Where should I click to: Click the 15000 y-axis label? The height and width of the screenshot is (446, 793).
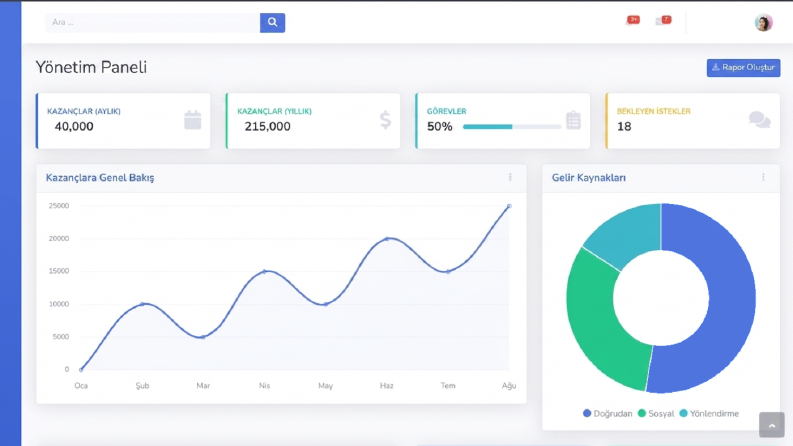click(59, 271)
